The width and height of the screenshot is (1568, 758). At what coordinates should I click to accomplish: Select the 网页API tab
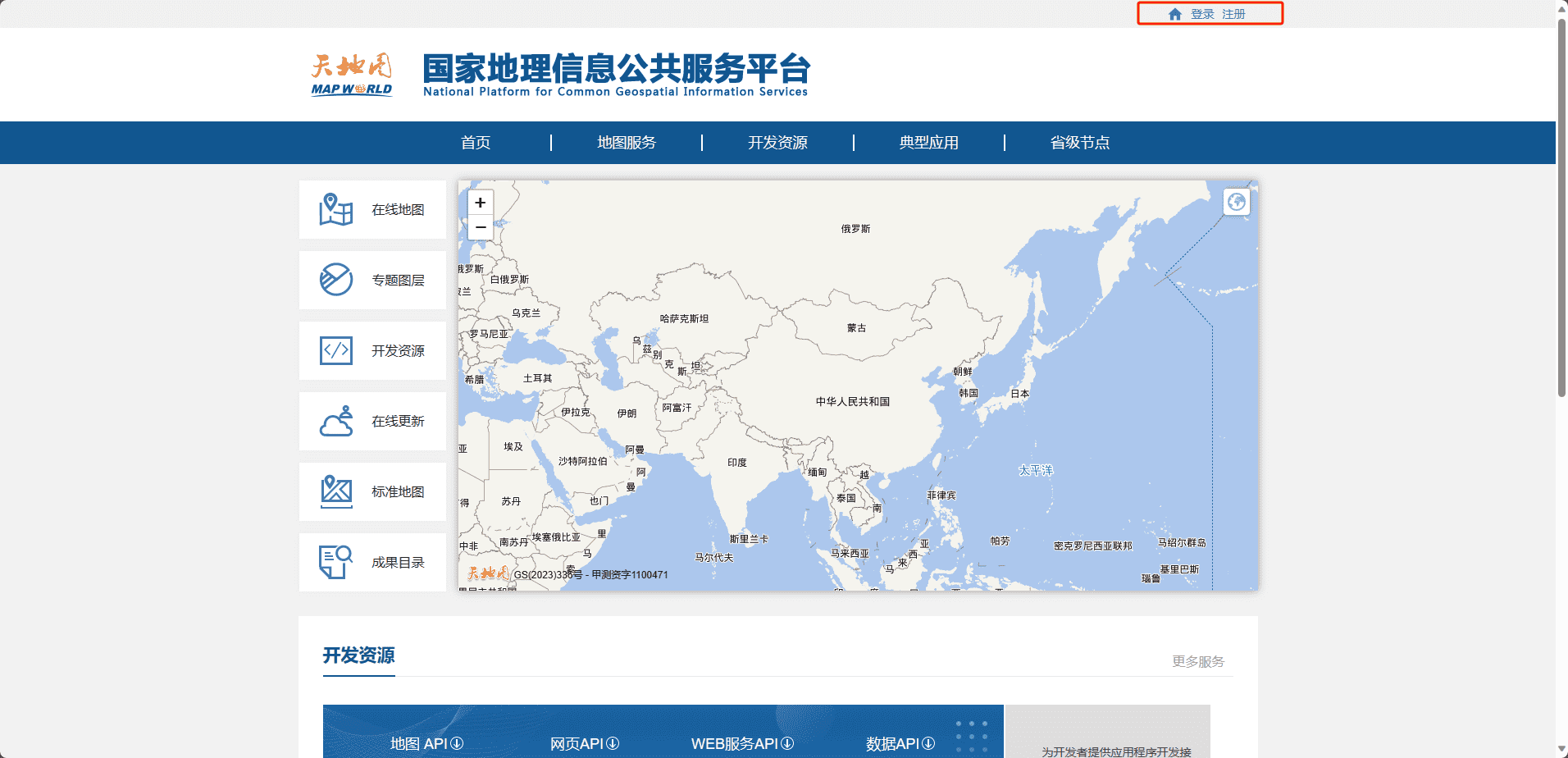(577, 744)
